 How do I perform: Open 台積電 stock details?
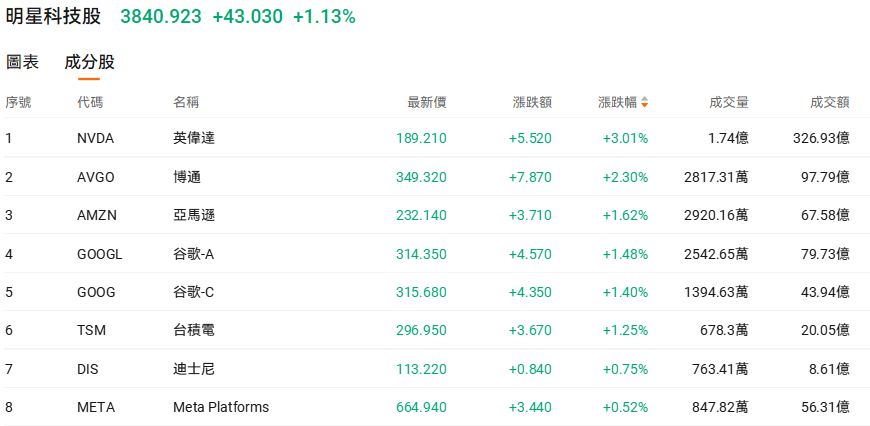click(x=193, y=330)
